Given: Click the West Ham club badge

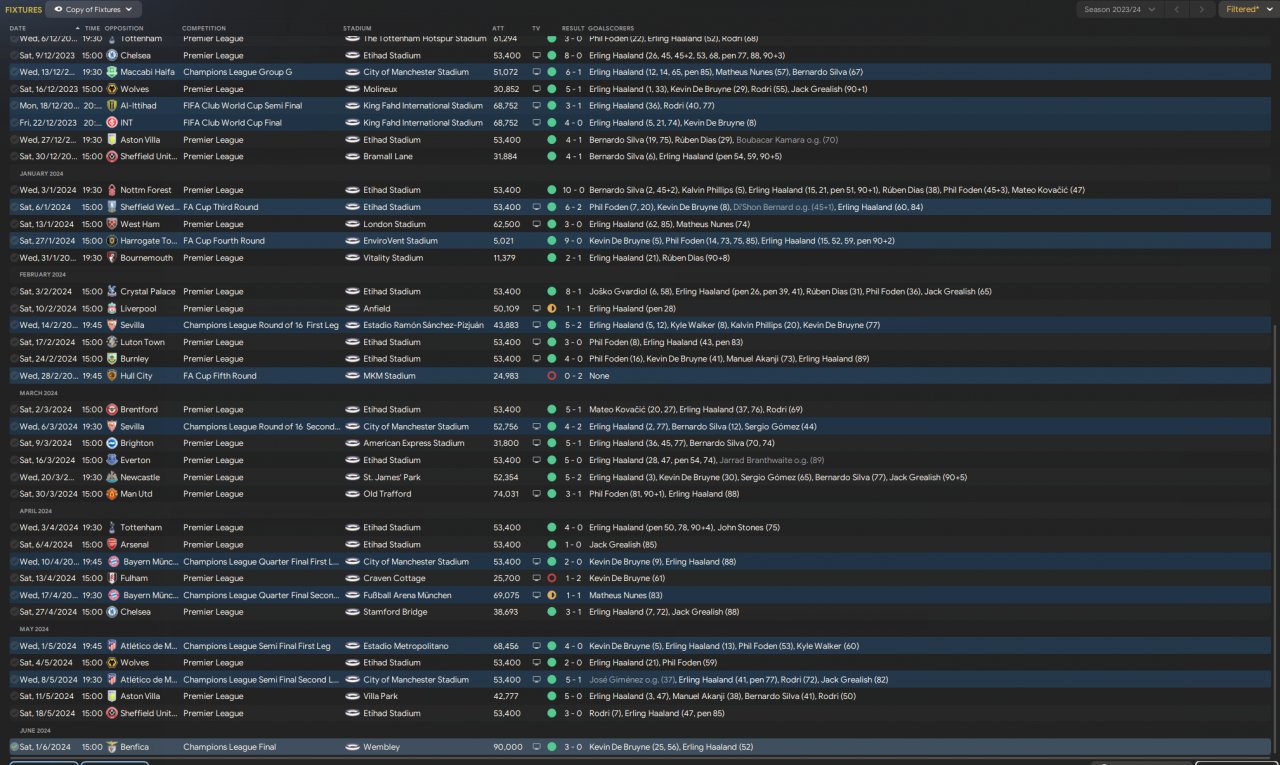Looking at the screenshot, I should point(112,224).
